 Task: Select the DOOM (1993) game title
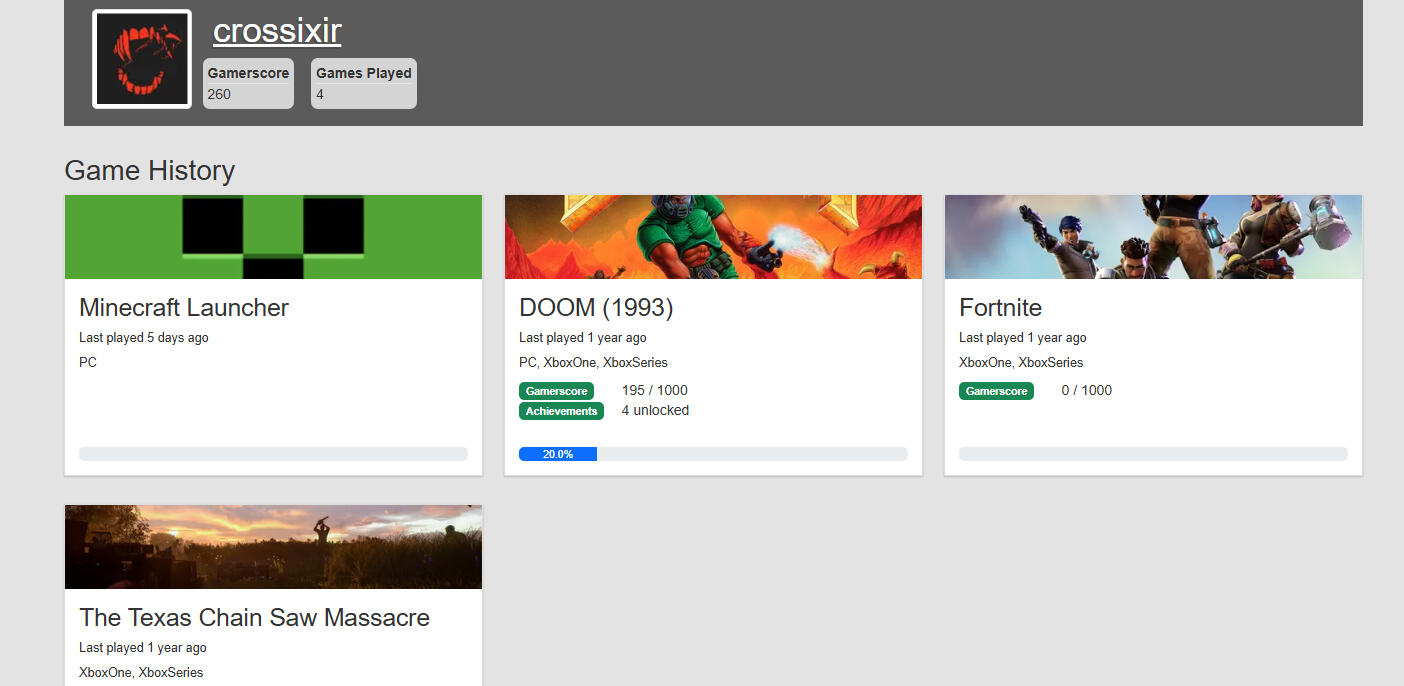(x=596, y=308)
